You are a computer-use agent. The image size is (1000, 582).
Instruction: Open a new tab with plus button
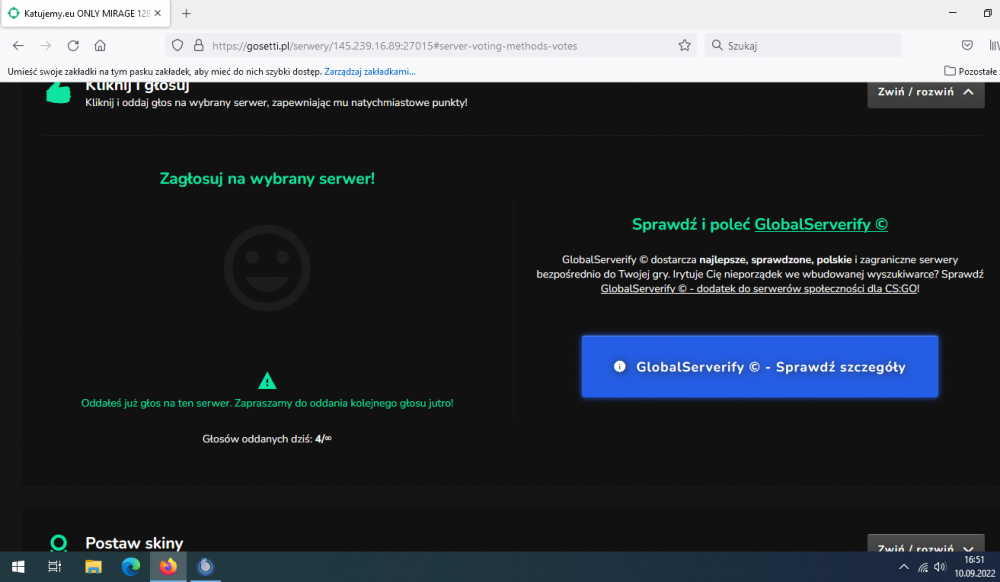tap(186, 13)
